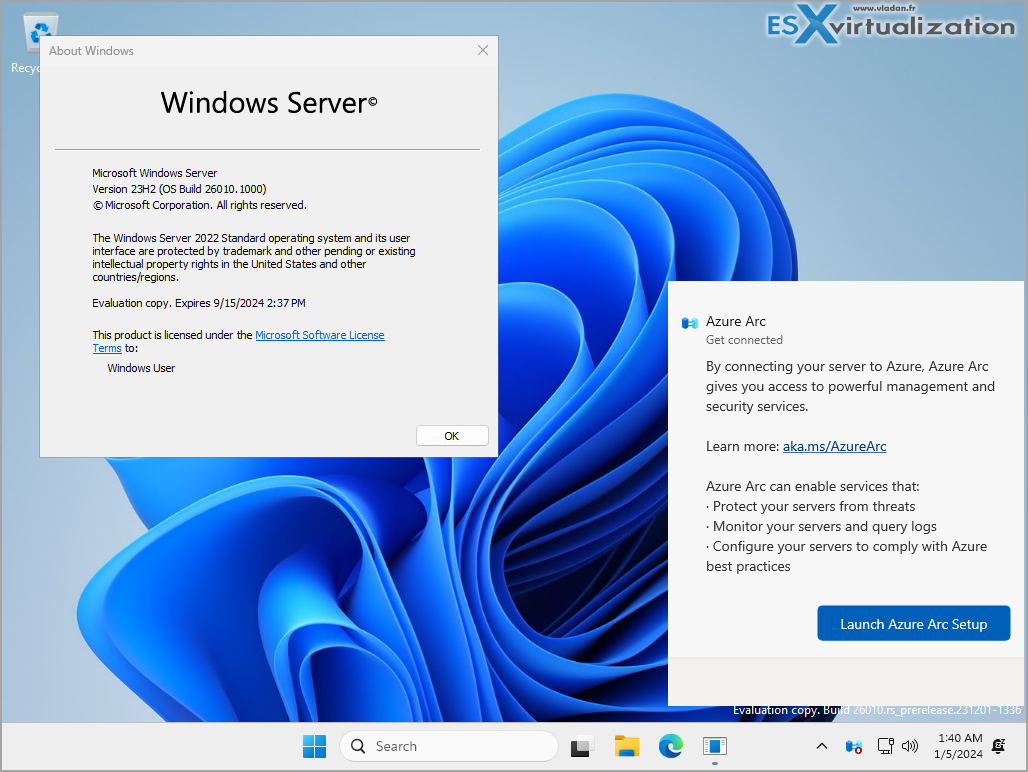This screenshot has width=1028, height=772.
Task: Open Microsoft Edge from the taskbar
Action: tap(671, 746)
